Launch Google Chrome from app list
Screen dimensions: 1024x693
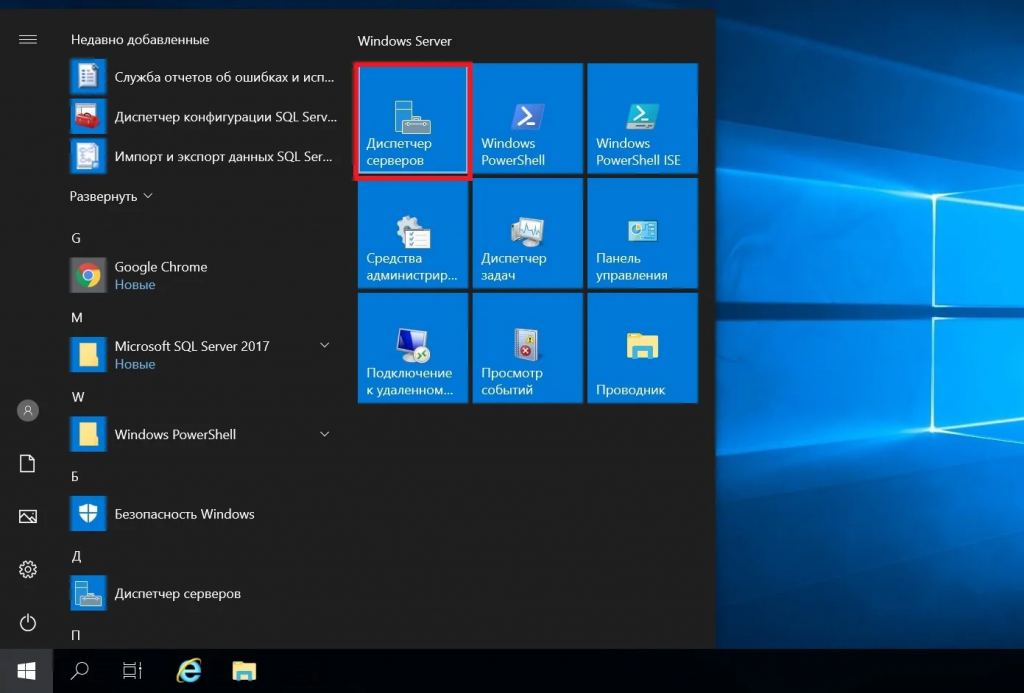point(204,275)
